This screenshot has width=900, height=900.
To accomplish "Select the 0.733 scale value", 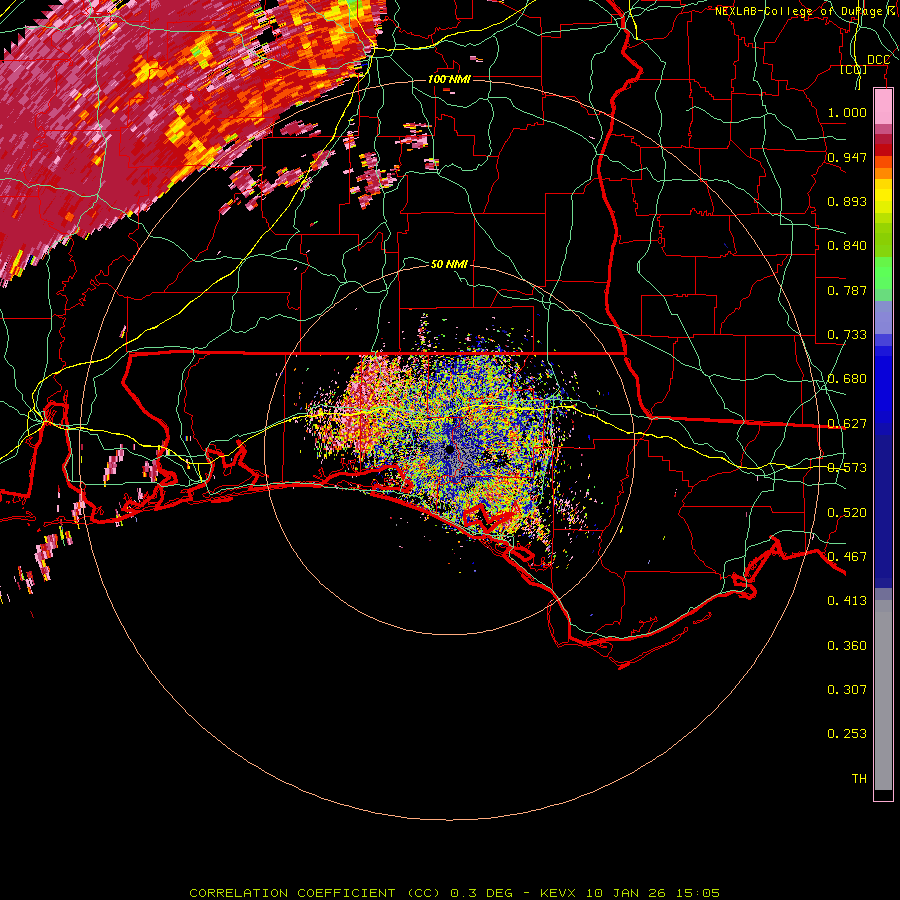I will (847, 335).
